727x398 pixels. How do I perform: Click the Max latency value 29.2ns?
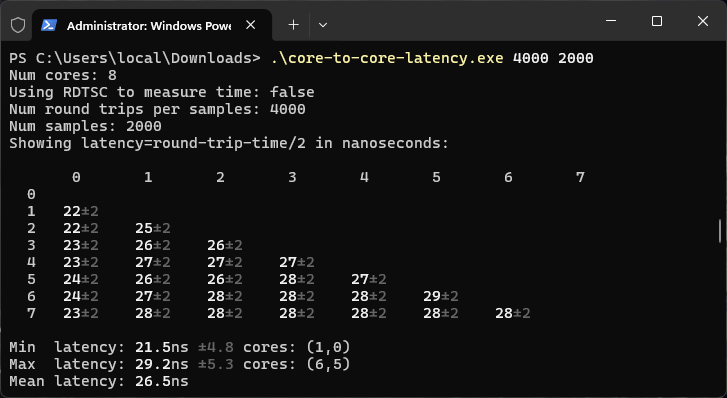click(x=162, y=365)
